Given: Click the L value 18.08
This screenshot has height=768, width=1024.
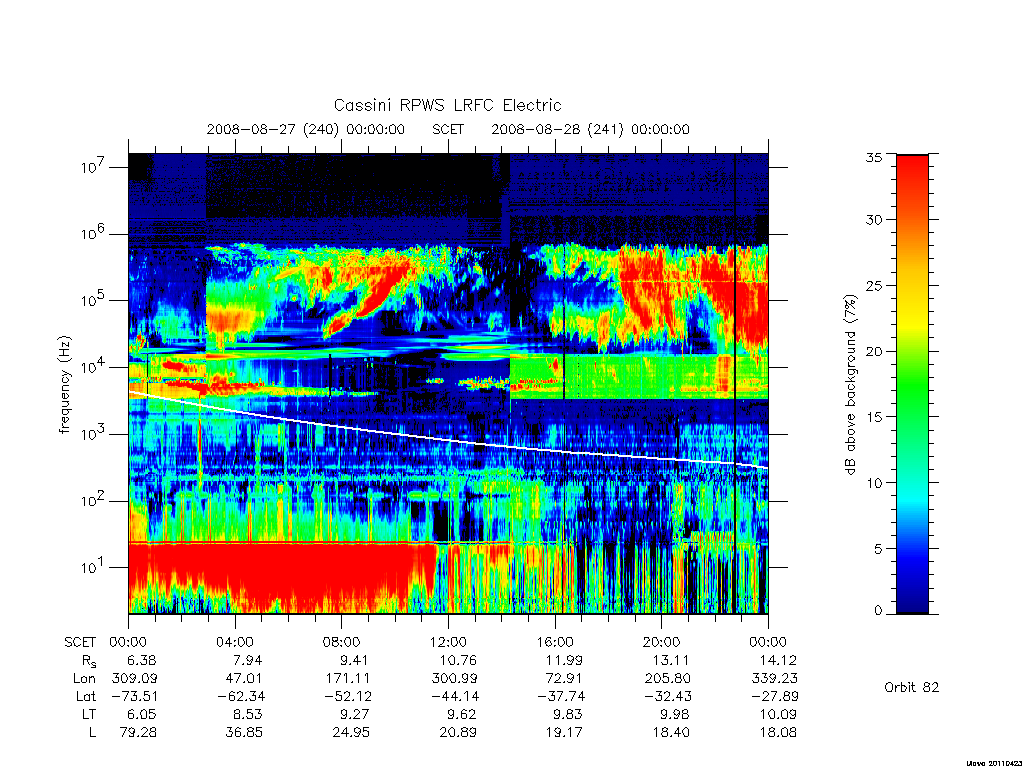Looking at the screenshot, I should click(778, 733).
